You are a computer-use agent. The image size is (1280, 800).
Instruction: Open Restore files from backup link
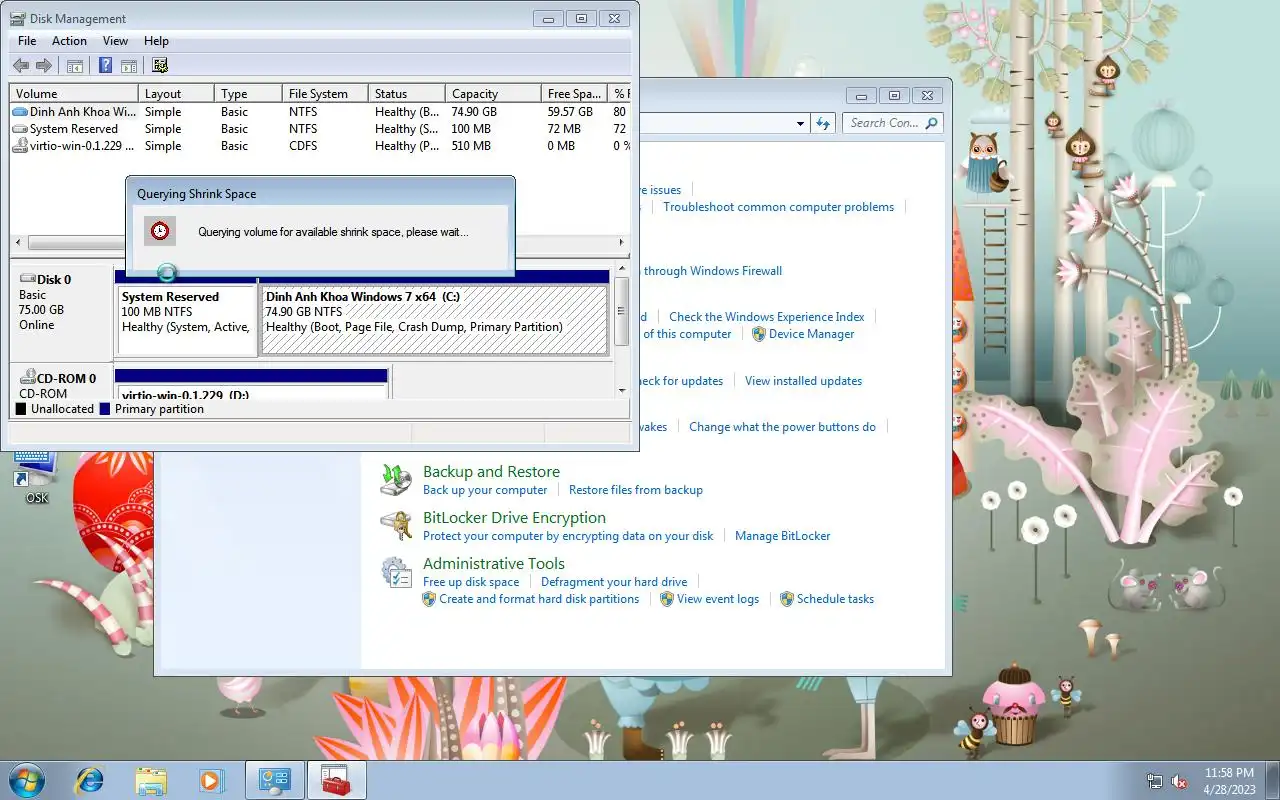pyautogui.click(x=636, y=490)
